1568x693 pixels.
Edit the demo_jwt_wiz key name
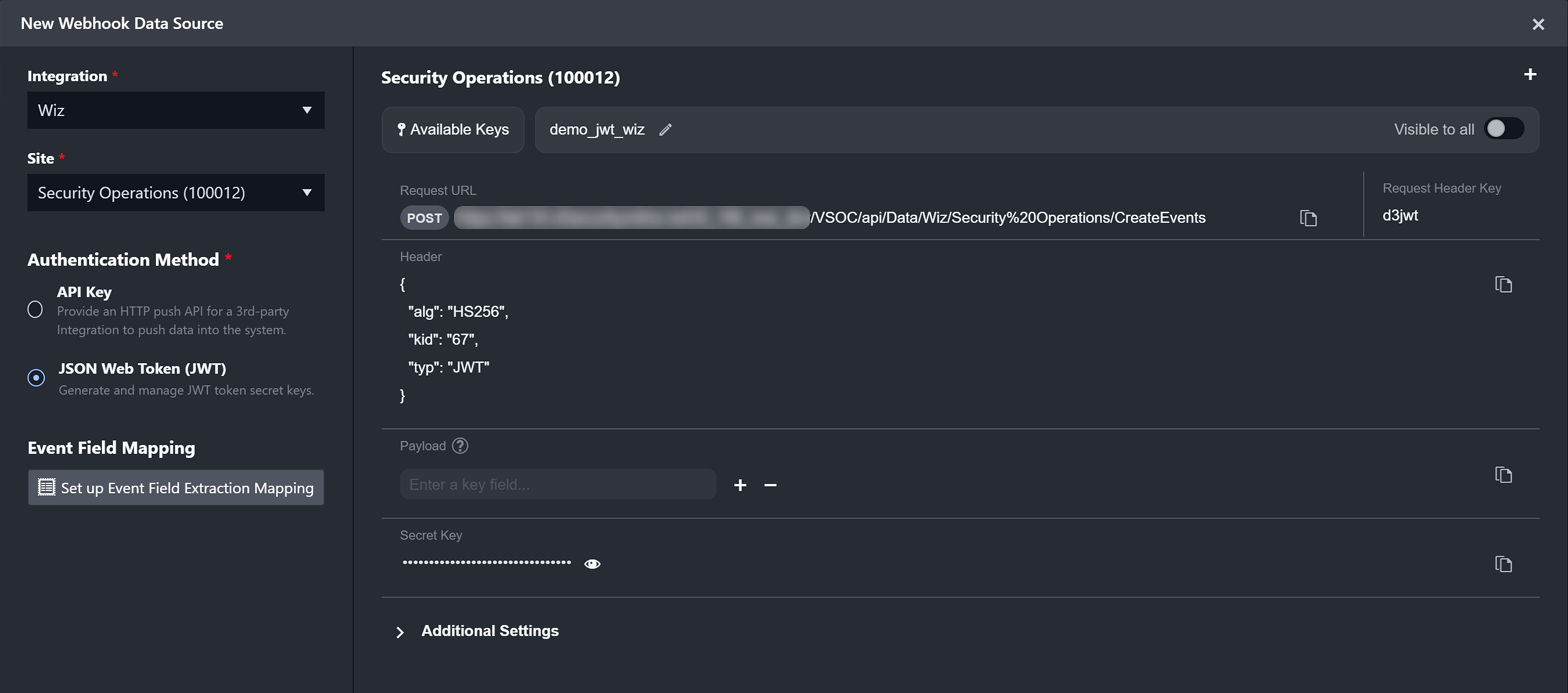[666, 129]
